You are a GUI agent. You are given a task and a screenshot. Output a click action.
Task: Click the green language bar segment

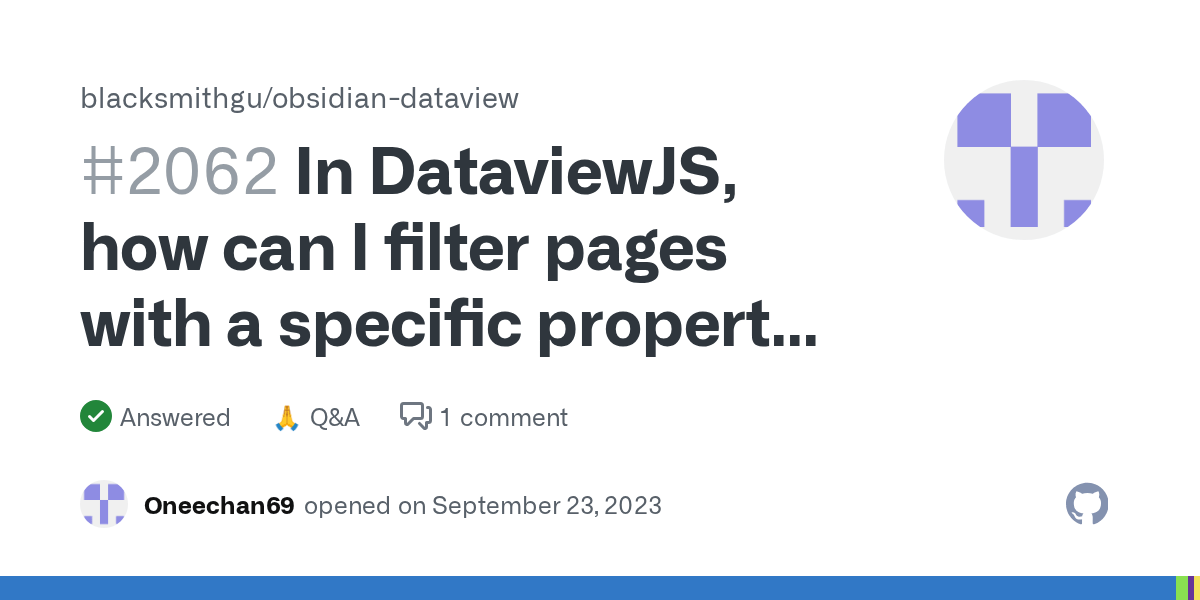point(1181,588)
